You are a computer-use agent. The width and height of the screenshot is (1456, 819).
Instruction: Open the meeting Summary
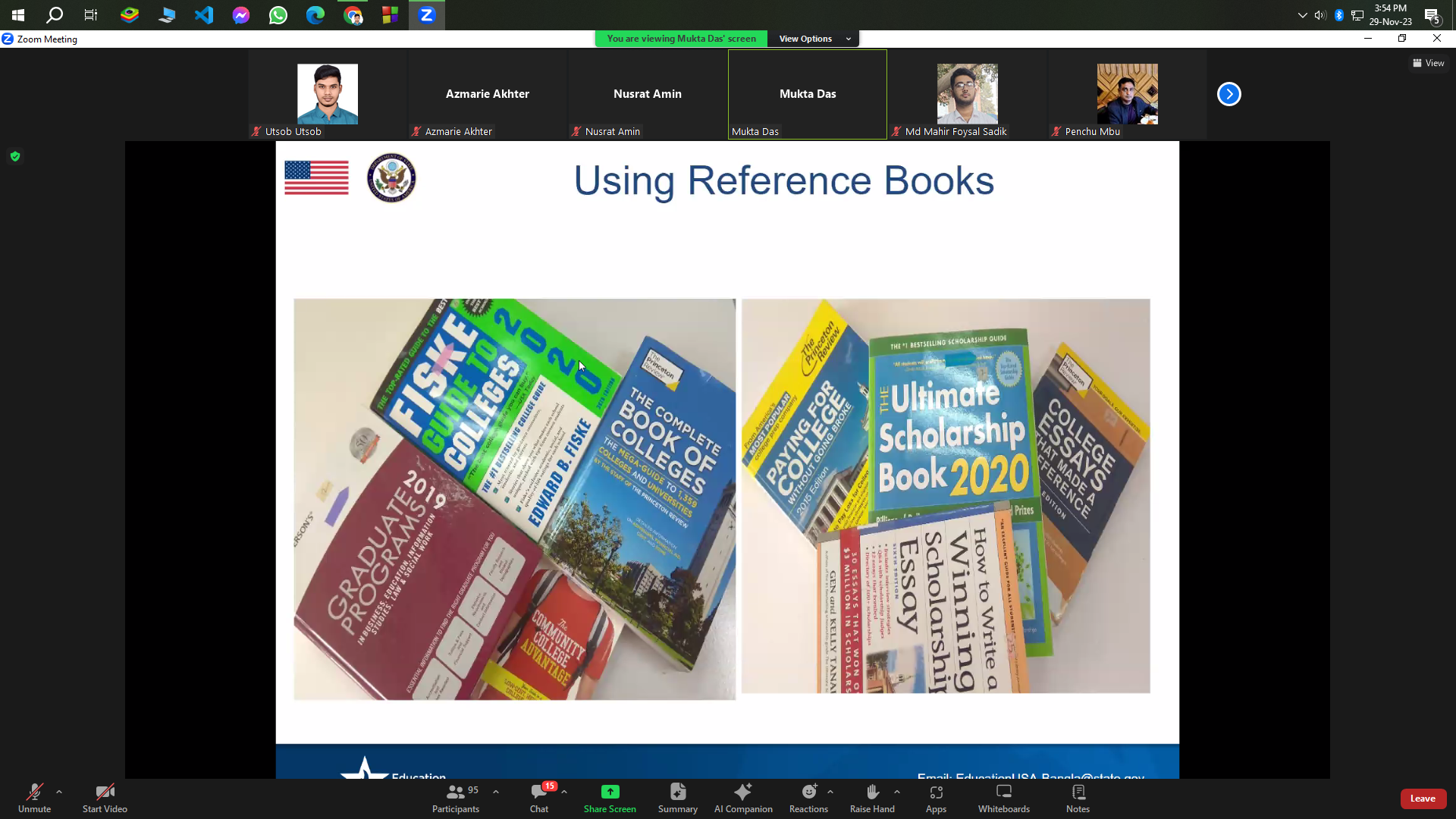677,798
